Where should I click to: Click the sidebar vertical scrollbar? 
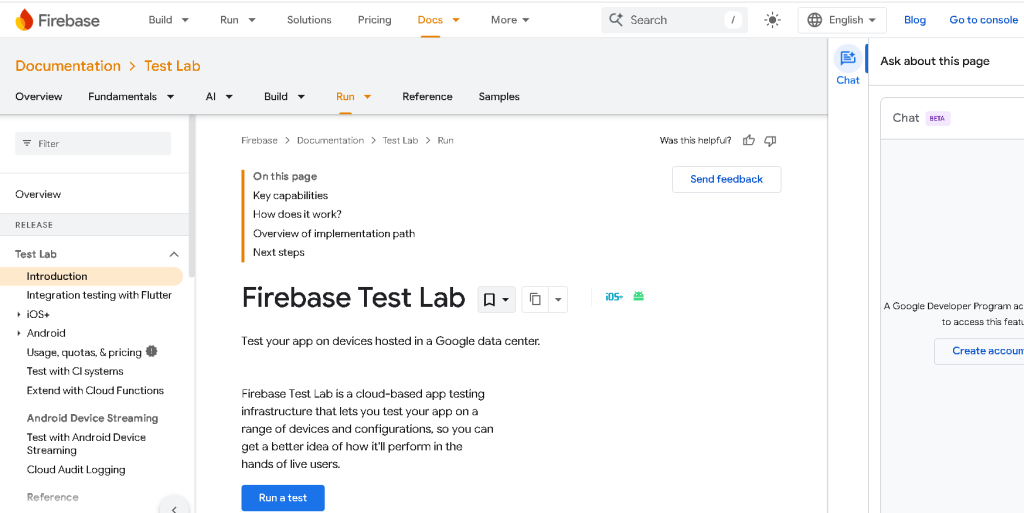191,196
